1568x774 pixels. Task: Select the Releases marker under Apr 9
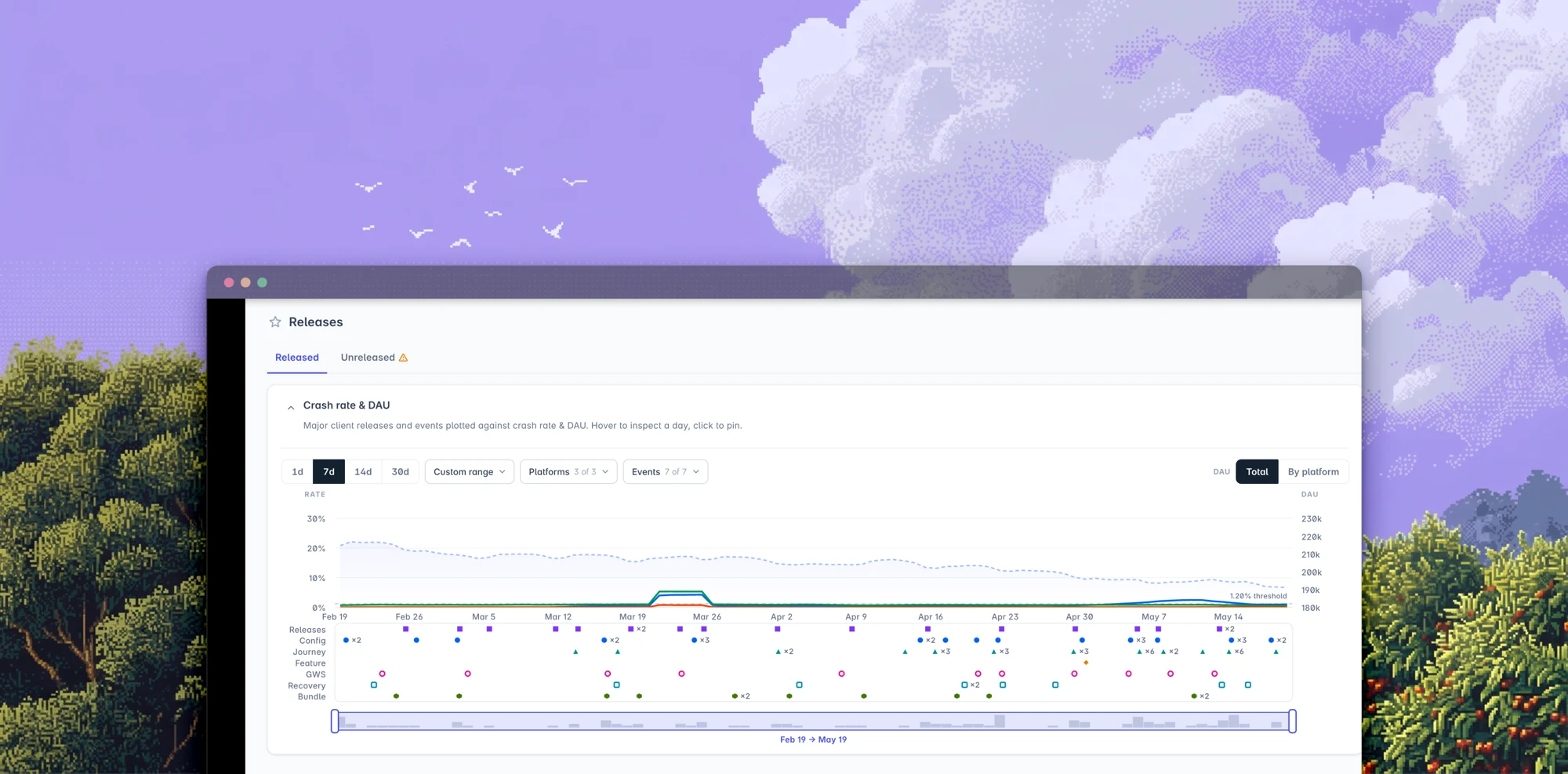pyautogui.click(x=851, y=629)
